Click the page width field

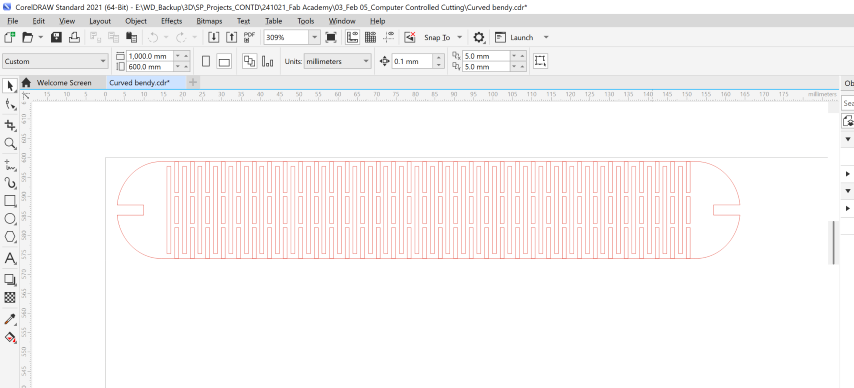pyautogui.click(x=150, y=56)
